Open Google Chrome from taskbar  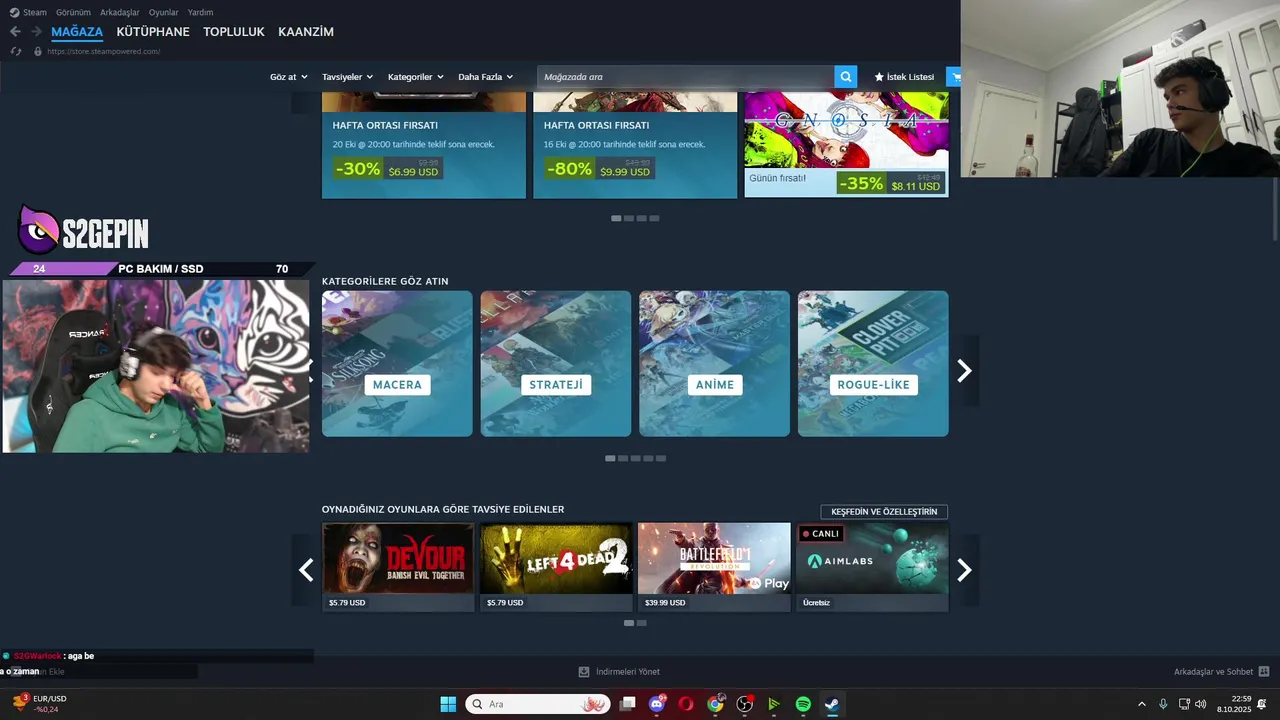point(715,704)
